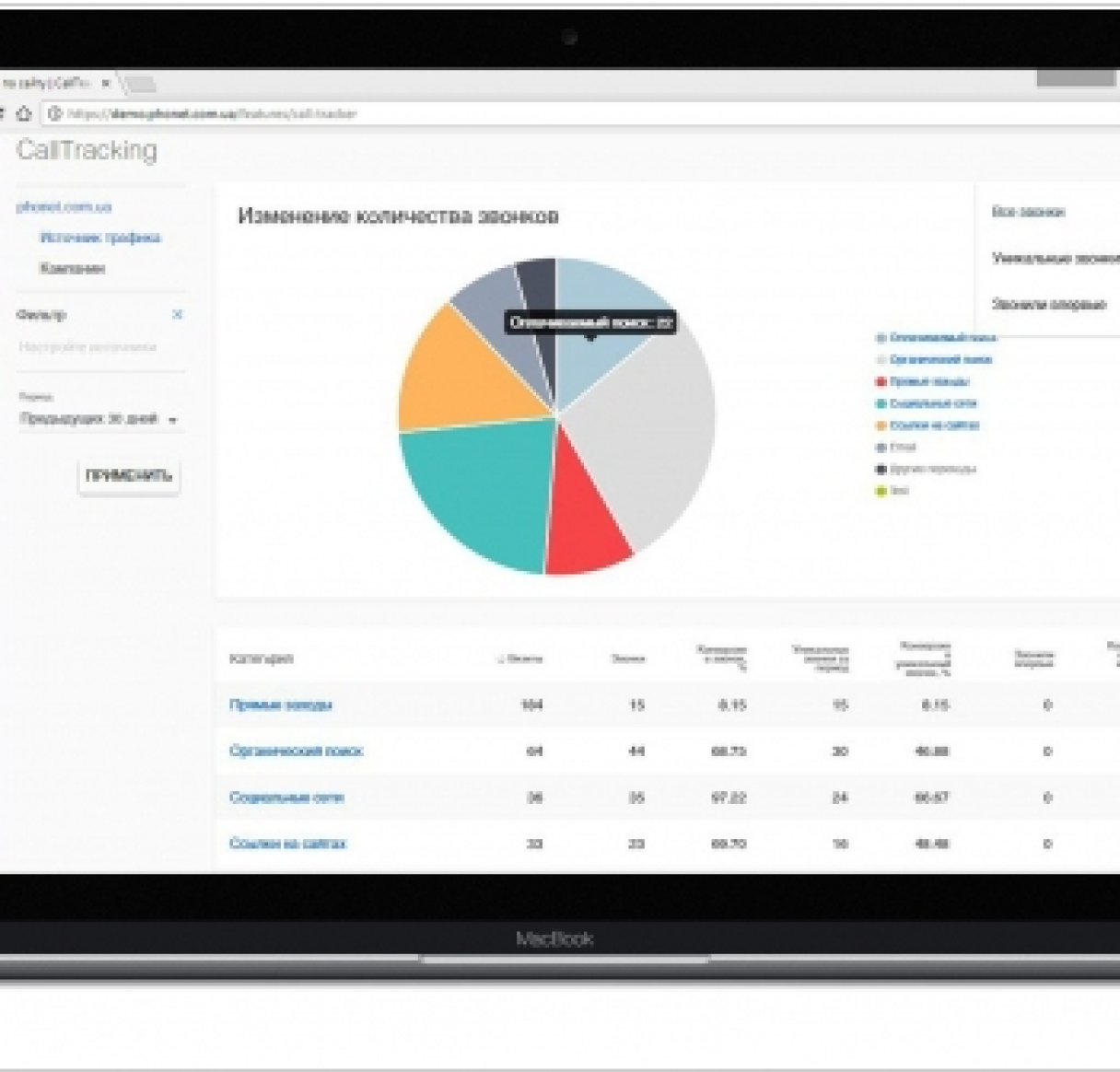The height and width of the screenshot is (1072, 1120).
Task: Open the 'Предыдущих 30 дней' period dropdown
Action: (x=99, y=420)
